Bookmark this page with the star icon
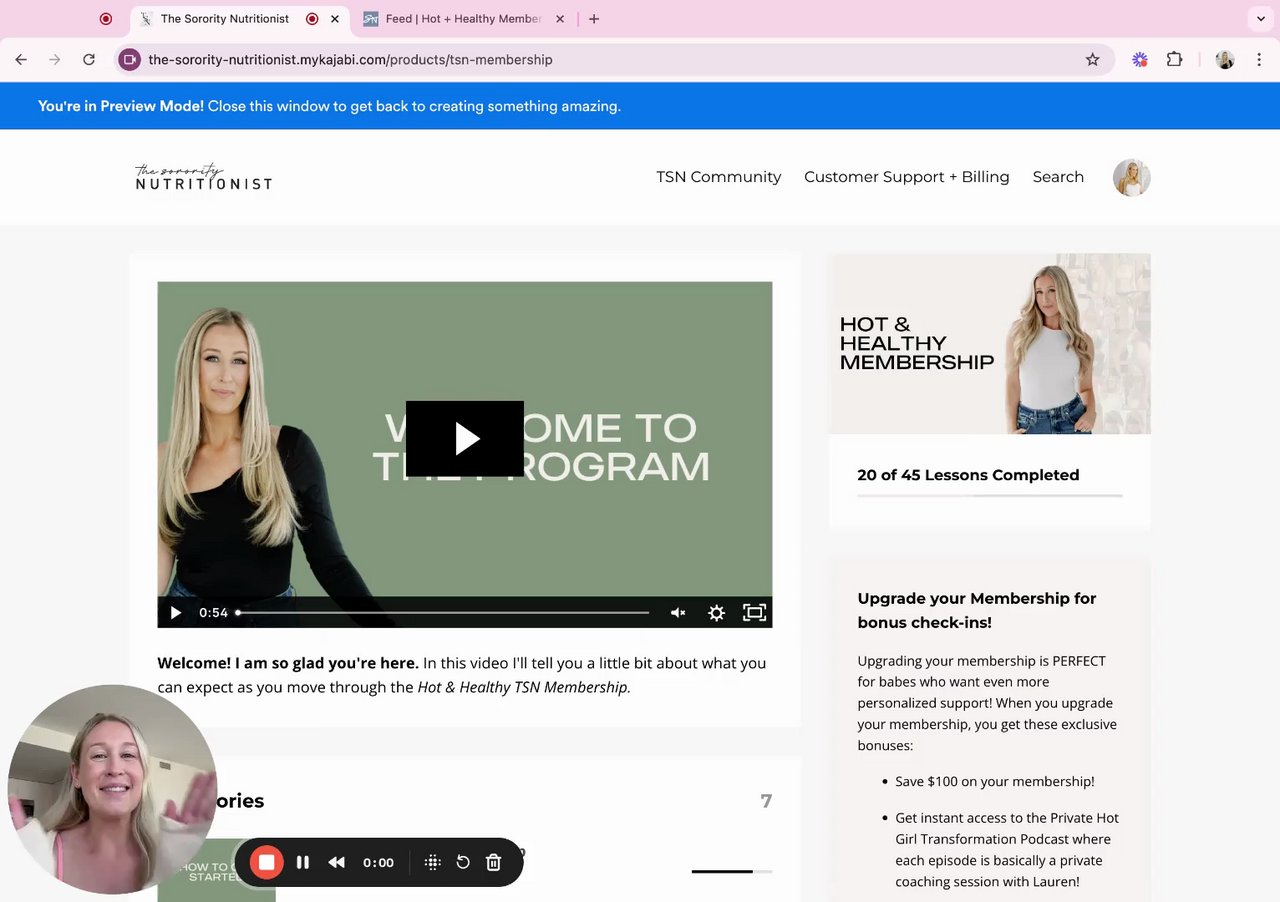Viewport: 1280px width, 902px height. (1093, 60)
